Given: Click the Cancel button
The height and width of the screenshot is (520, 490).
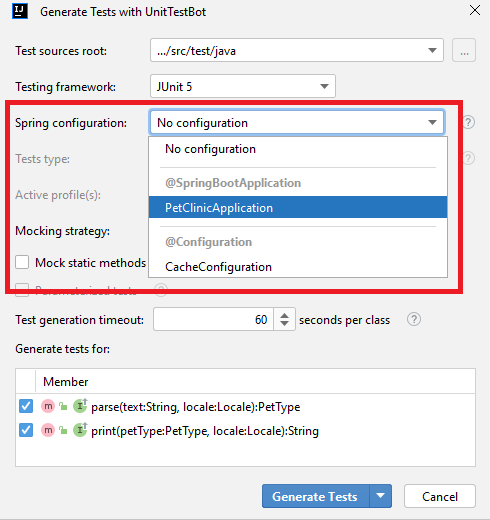Looking at the screenshot, I should click(440, 496).
